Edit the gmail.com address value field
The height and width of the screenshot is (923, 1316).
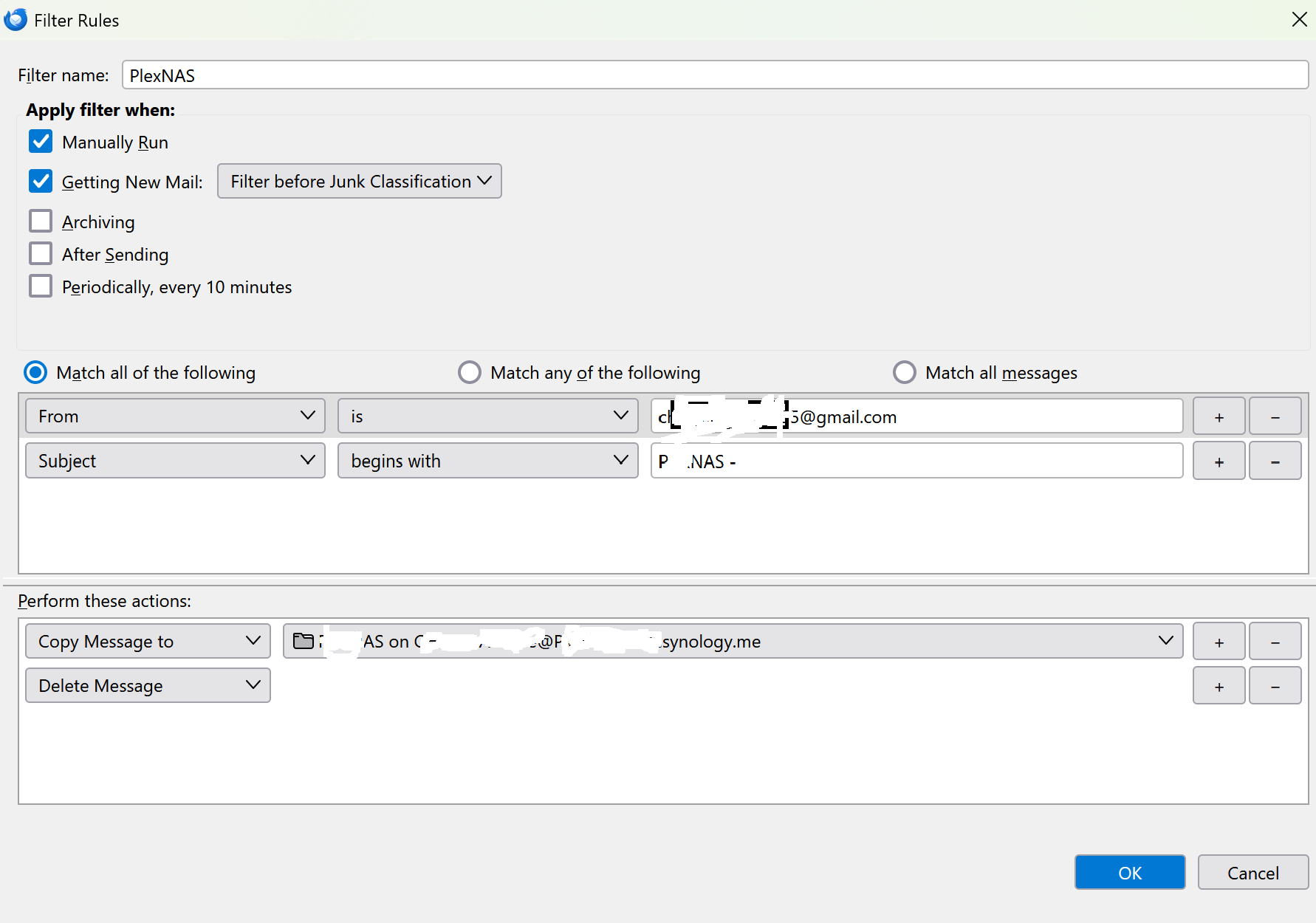[916, 416]
